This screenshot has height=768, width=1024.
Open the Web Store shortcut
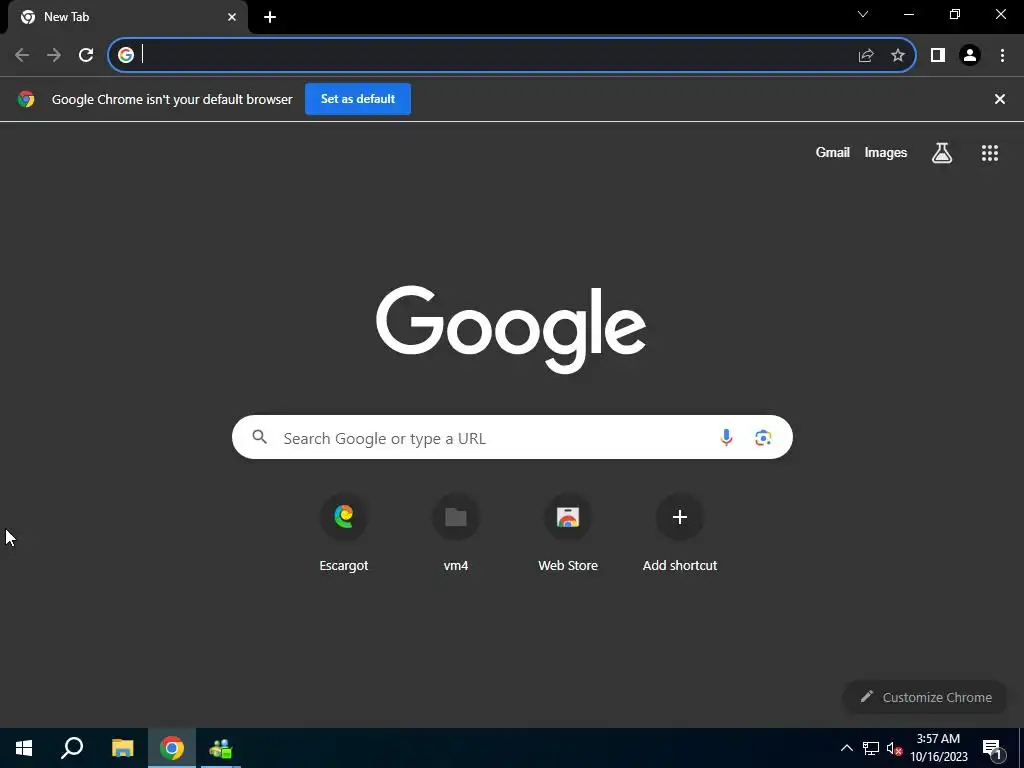pos(568,534)
